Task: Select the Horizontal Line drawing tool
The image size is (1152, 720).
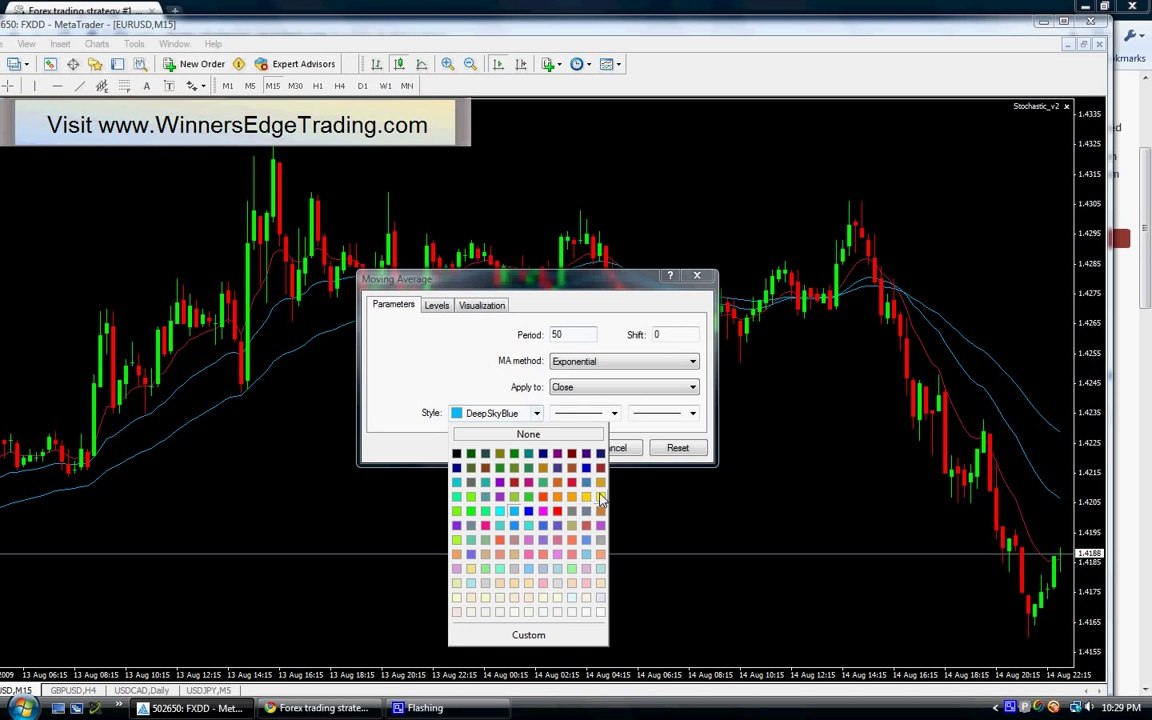Action: click(57, 86)
